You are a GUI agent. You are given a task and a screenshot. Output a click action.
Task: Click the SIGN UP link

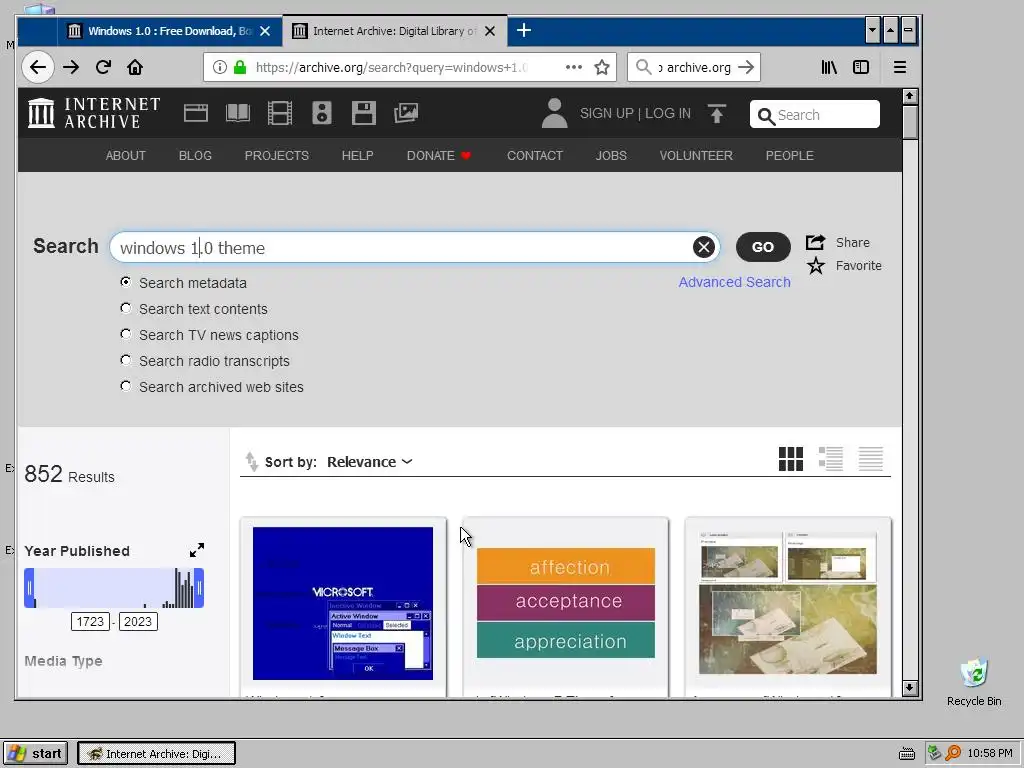607,113
